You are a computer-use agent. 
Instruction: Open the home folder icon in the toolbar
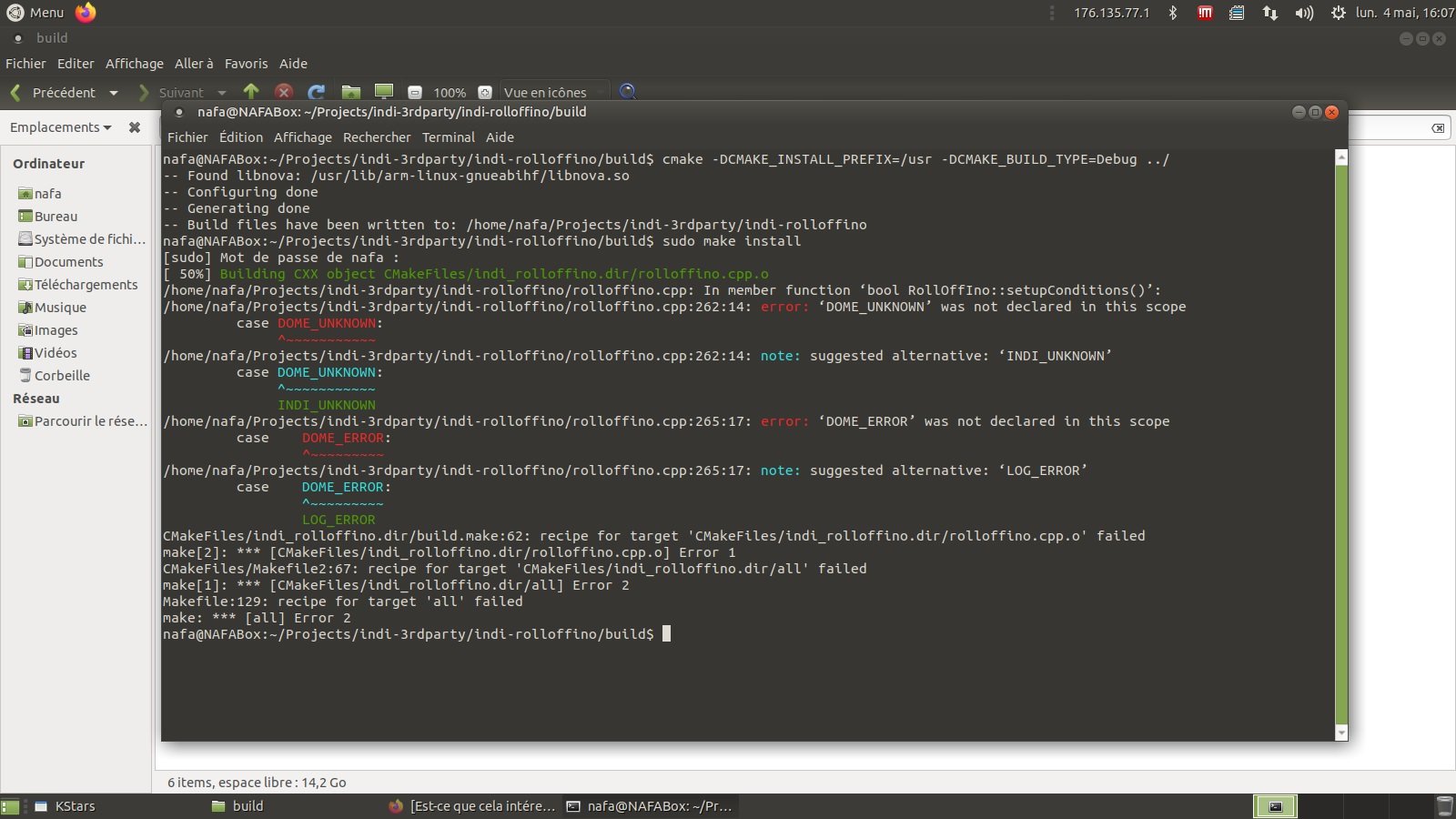(350, 91)
